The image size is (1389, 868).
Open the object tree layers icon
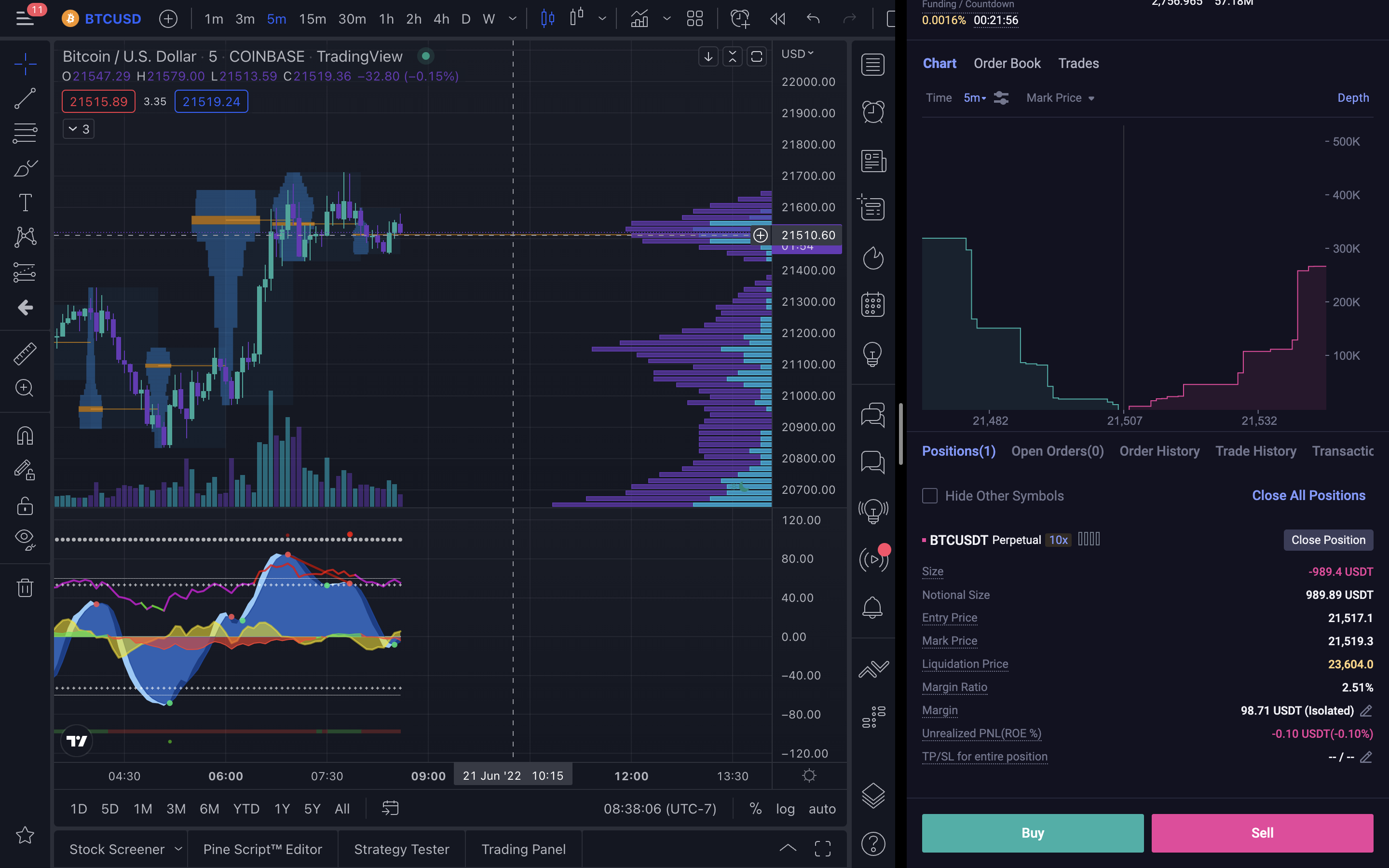873,796
